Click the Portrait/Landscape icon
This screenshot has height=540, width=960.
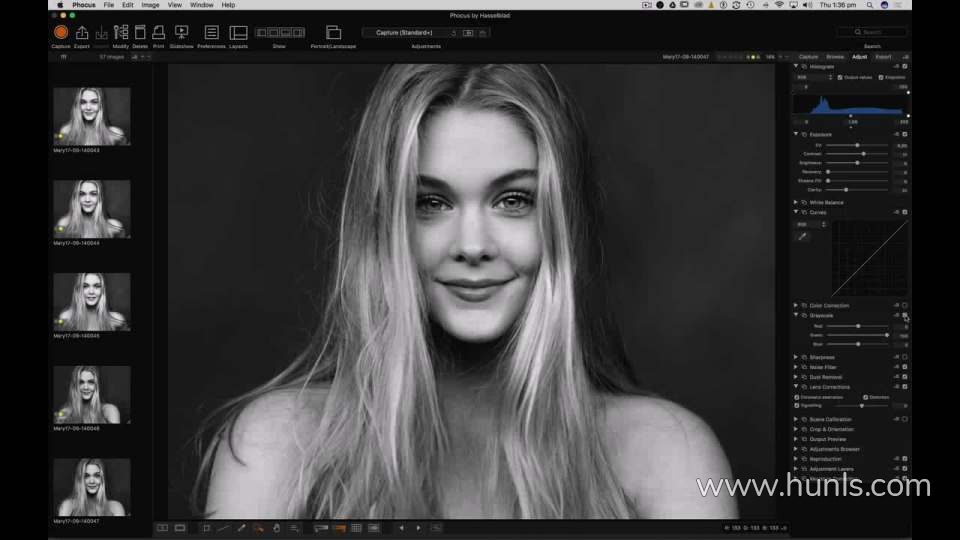[x=333, y=32]
